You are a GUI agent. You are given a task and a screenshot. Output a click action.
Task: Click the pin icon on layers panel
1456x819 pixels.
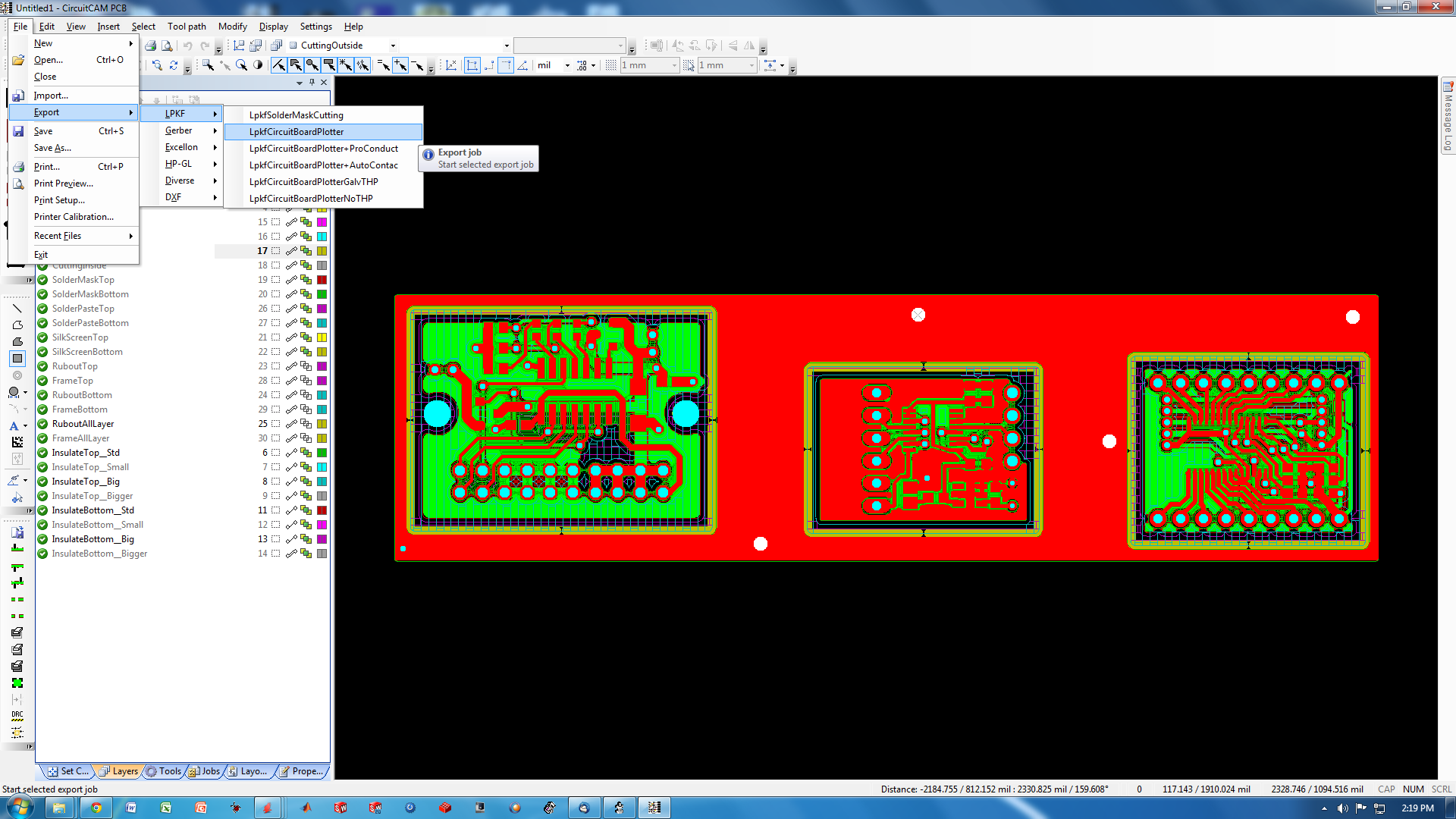(312, 82)
